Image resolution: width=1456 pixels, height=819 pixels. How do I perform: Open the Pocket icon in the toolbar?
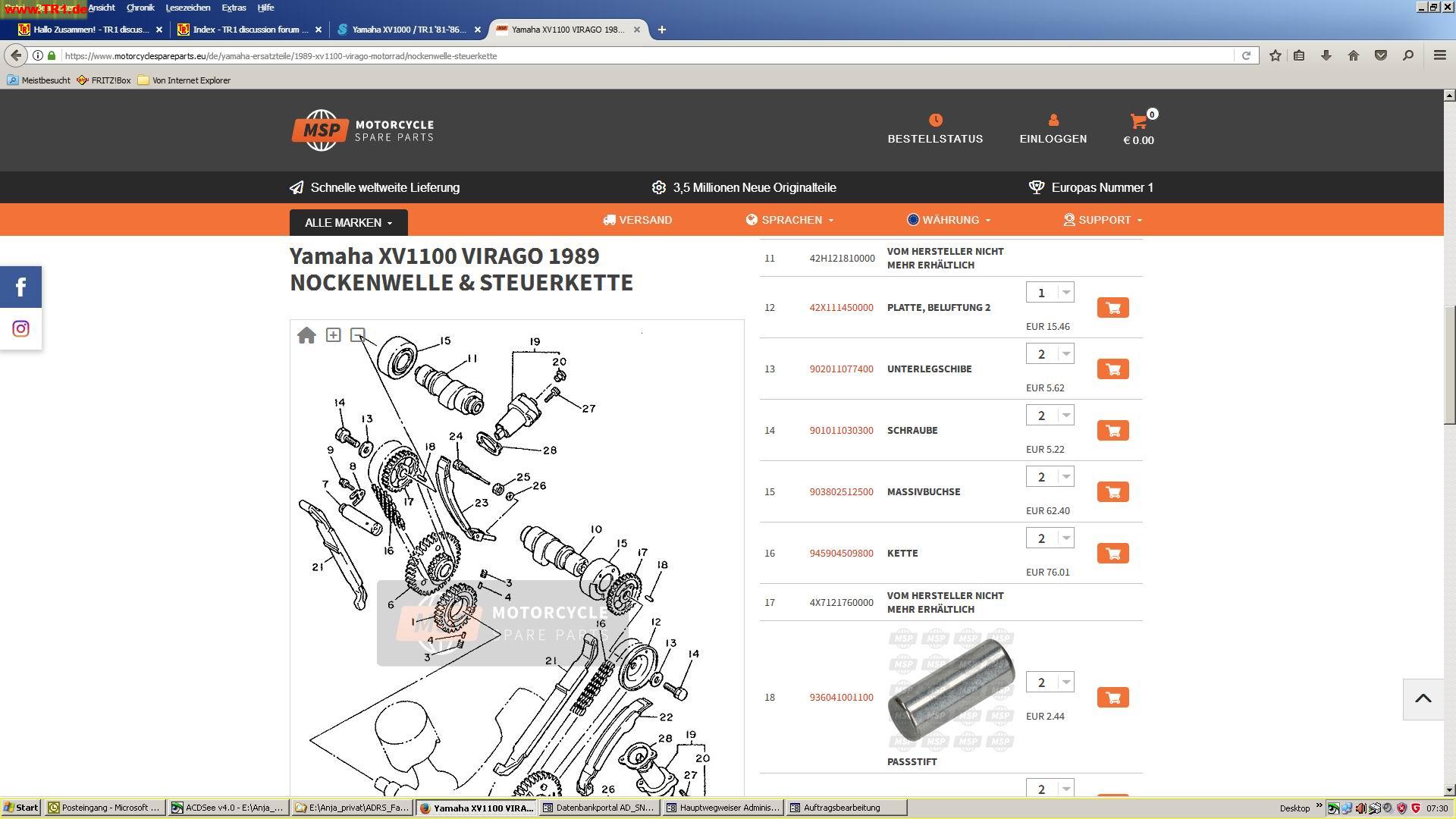coord(1381,55)
